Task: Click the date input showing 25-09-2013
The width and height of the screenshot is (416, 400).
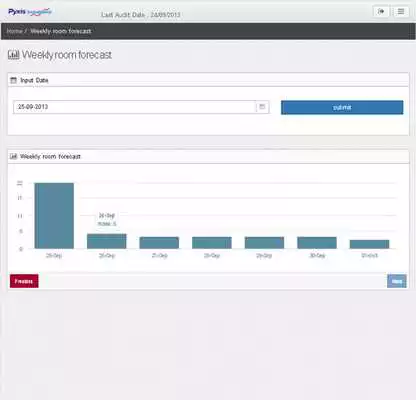Action: 135,107
